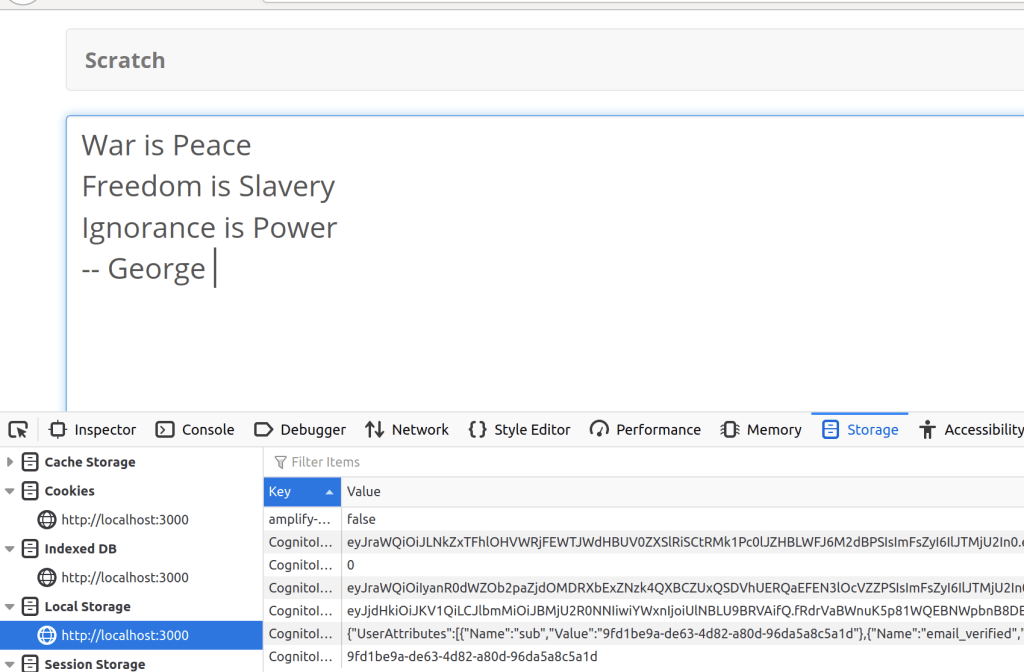Open the Accessibility tab
This screenshot has width=1024, height=672.
pyautogui.click(x=971, y=430)
